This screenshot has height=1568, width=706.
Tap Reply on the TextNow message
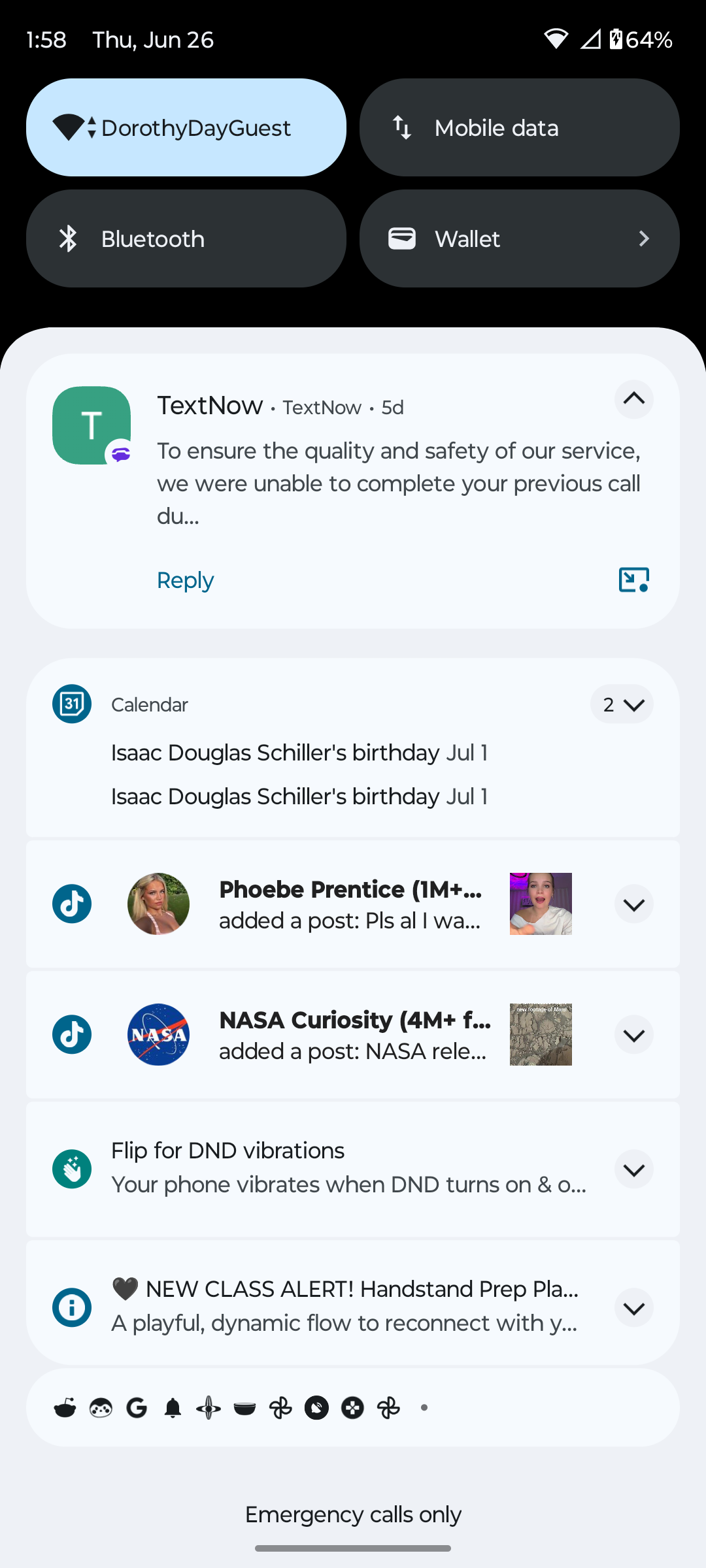pyautogui.click(x=185, y=580)
